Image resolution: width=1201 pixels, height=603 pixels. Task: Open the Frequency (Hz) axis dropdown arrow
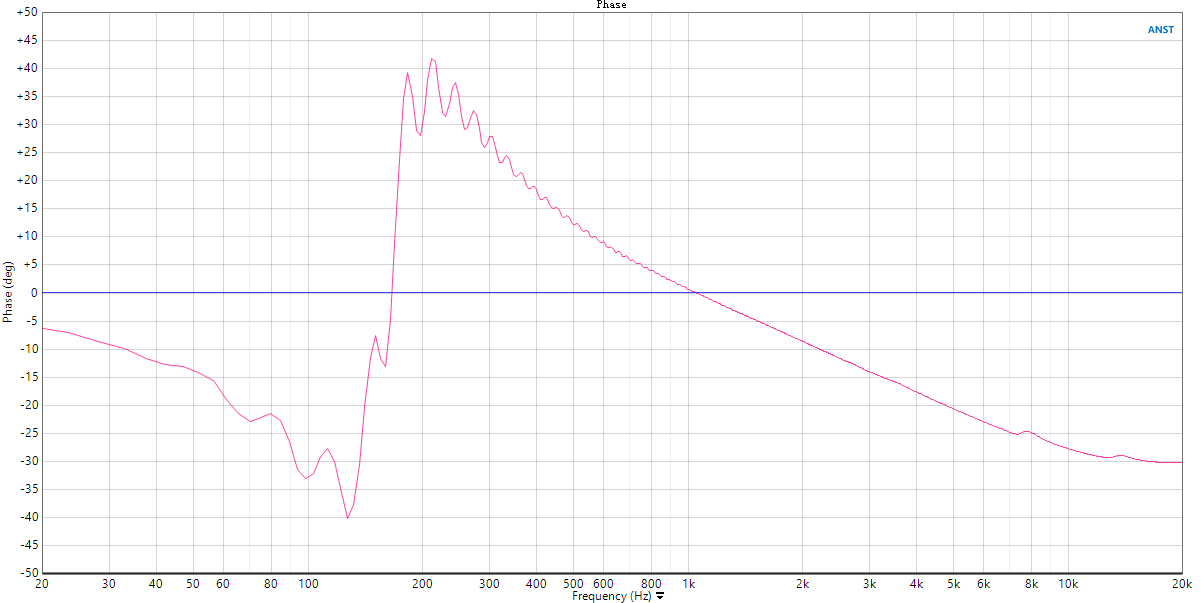point(660,597)
